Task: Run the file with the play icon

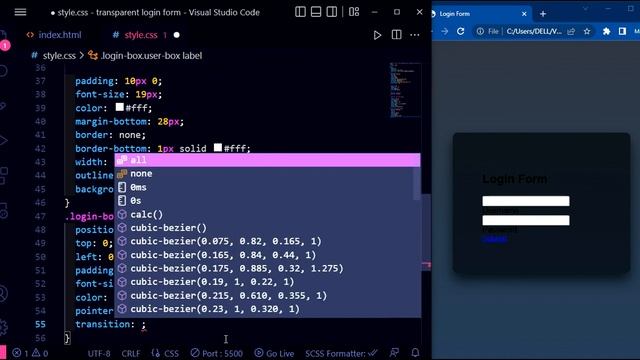Action: tap(377, 35)
